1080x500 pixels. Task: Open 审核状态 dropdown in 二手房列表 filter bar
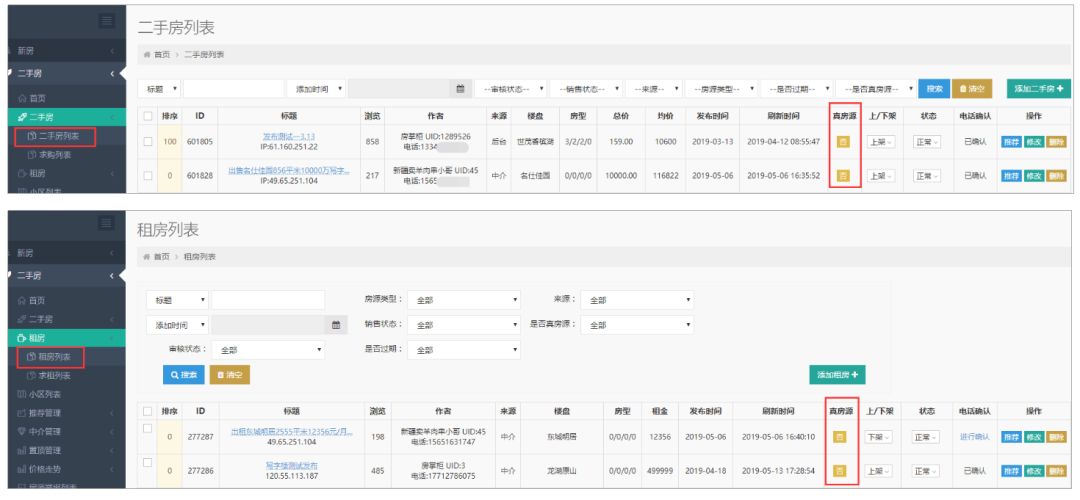click(510, 89)
